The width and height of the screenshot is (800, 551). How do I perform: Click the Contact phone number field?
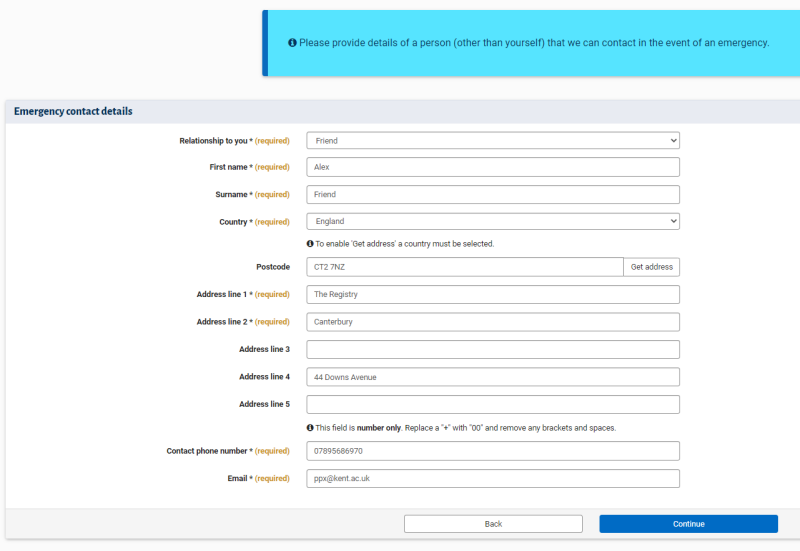click(x=493, y=451)
